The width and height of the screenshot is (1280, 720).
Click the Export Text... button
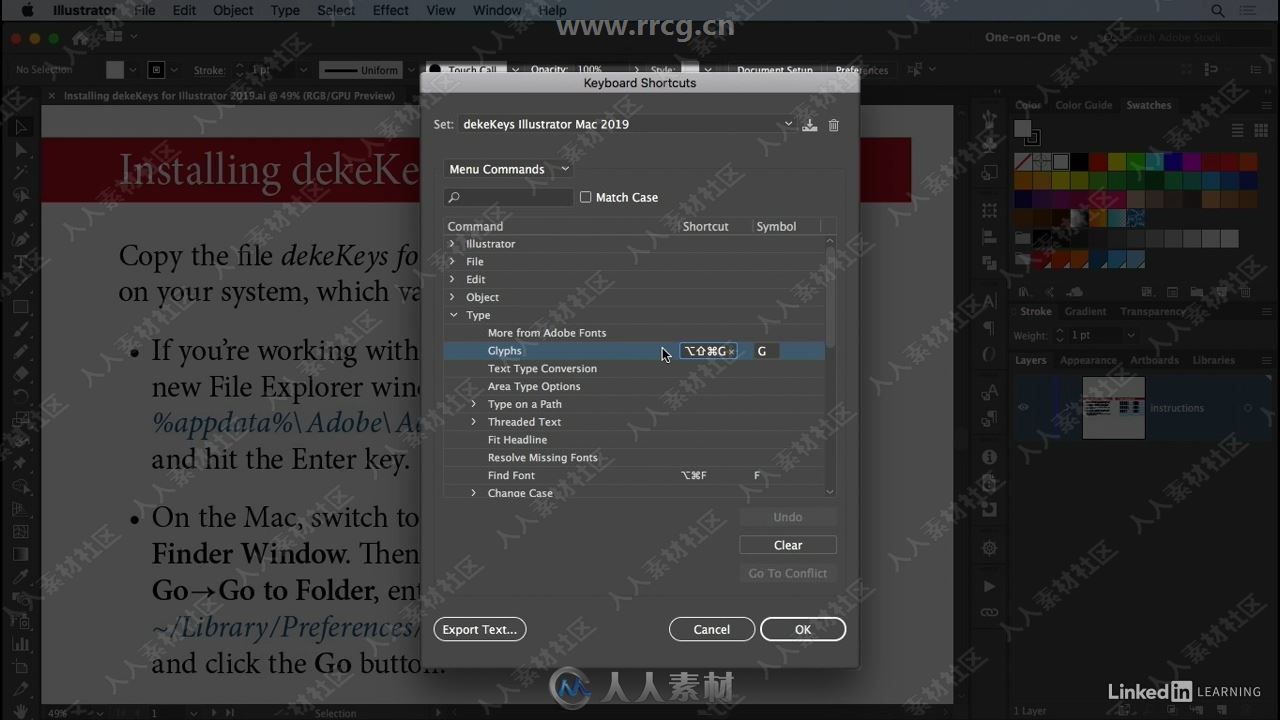coord(480,630)
